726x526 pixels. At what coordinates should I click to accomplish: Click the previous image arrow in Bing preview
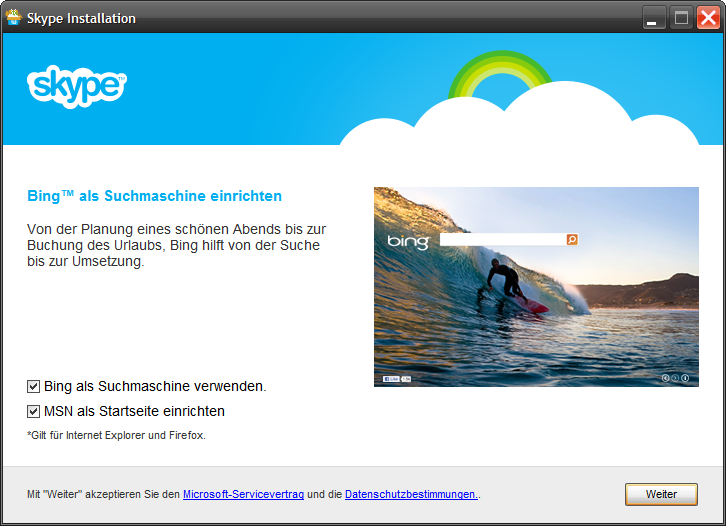tap(665, 378)
